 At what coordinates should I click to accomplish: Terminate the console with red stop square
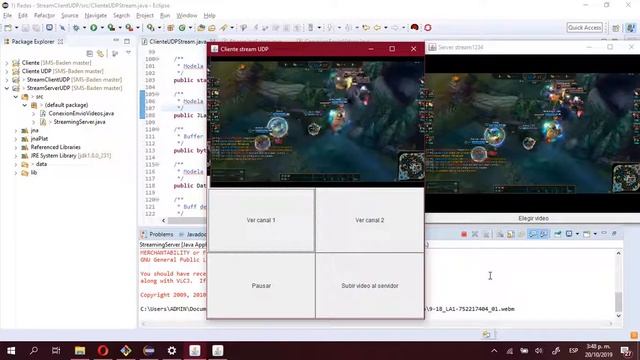(464, 234)
